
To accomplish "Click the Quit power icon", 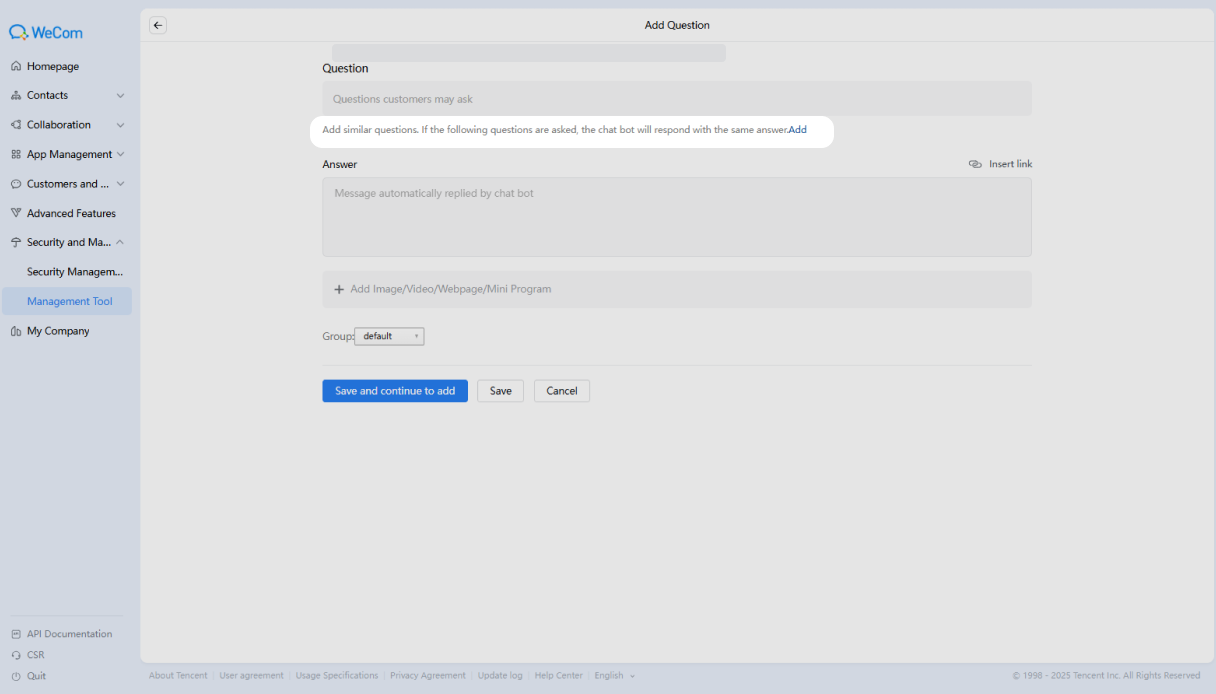I will point(16,676).
